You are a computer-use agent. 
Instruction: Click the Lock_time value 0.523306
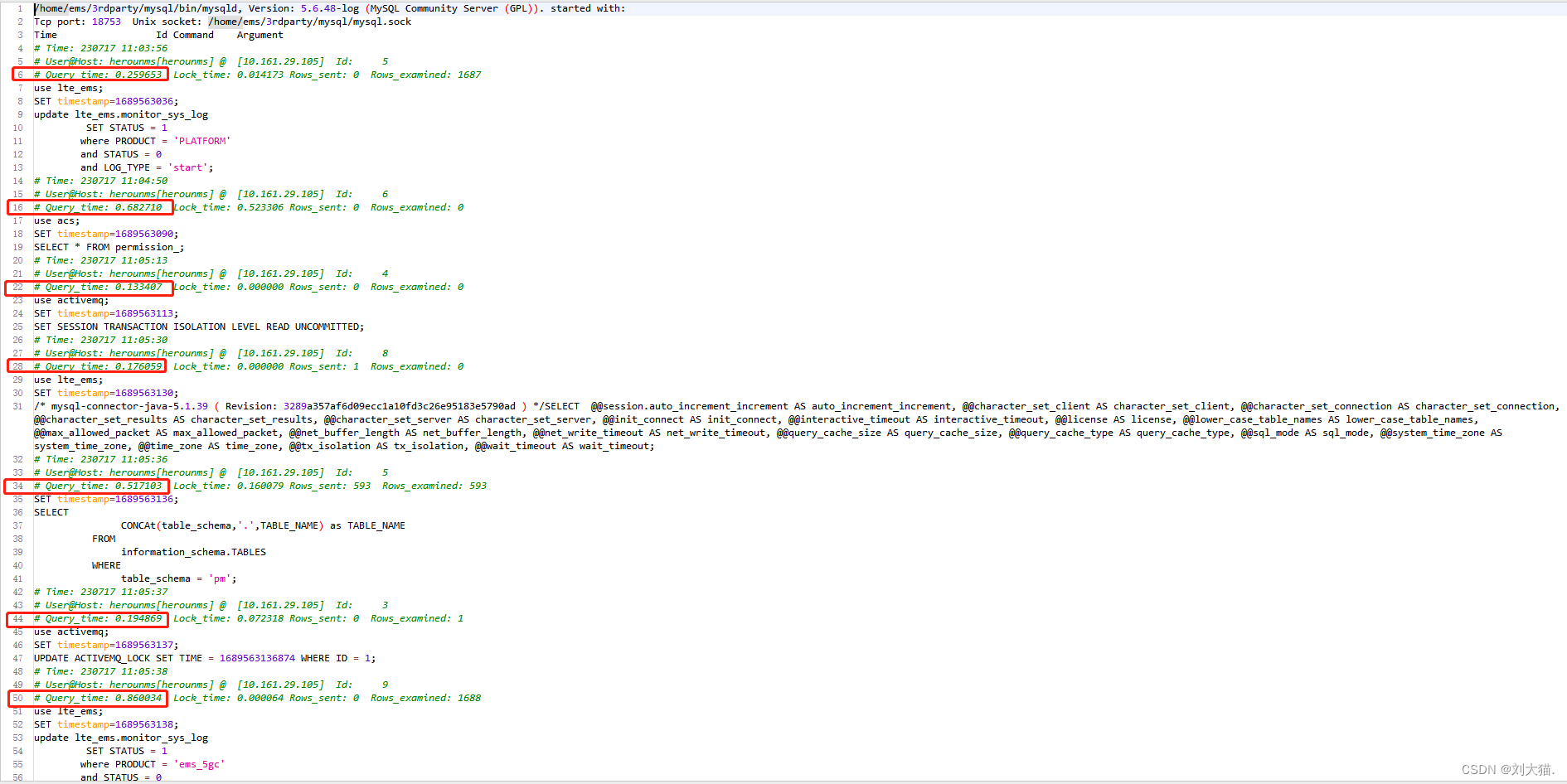coord(260,207)
